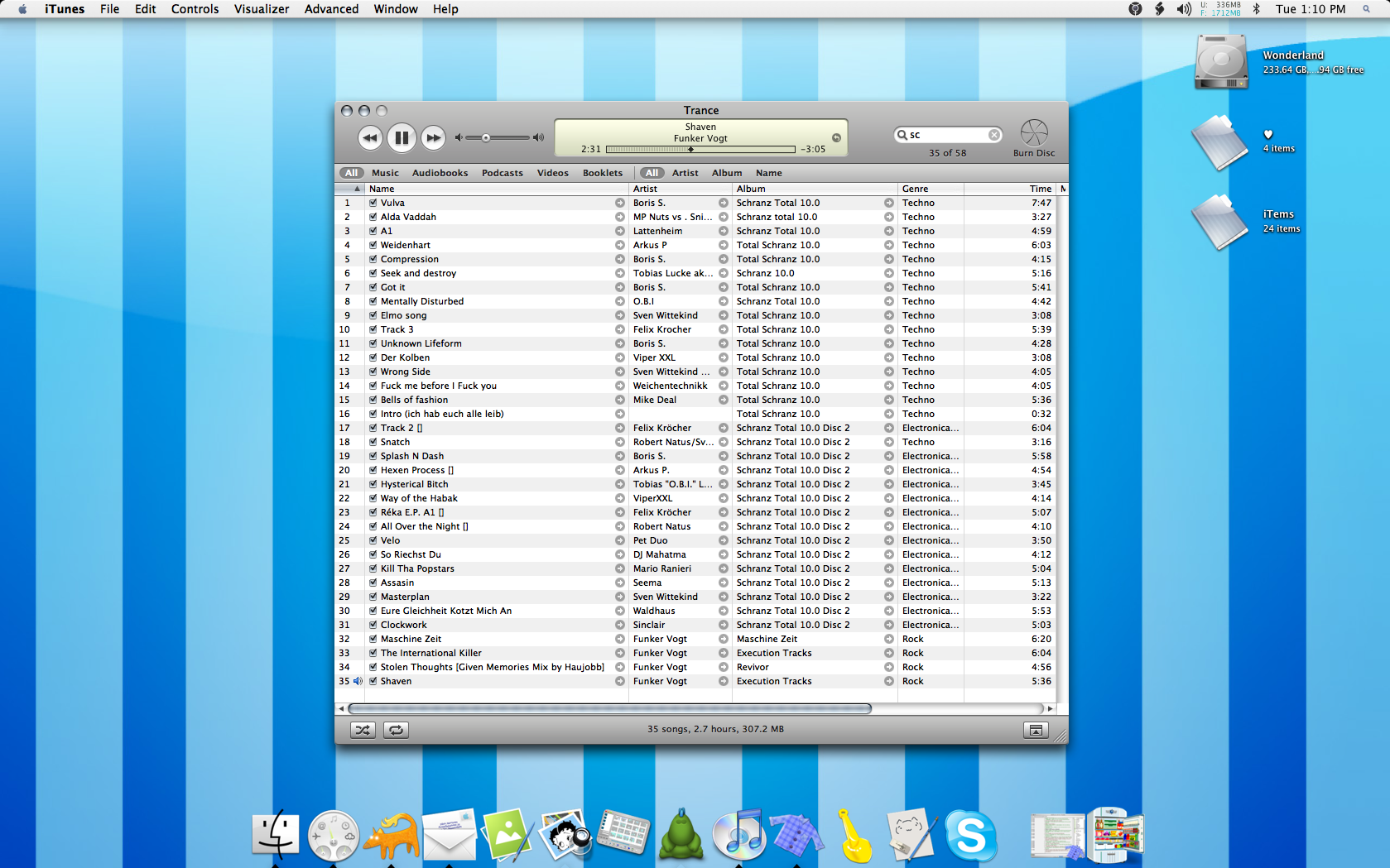This screenshot has width=1390, height=868.
Task: Open Adium green bird icon in Dock
Action: point(681,834)
